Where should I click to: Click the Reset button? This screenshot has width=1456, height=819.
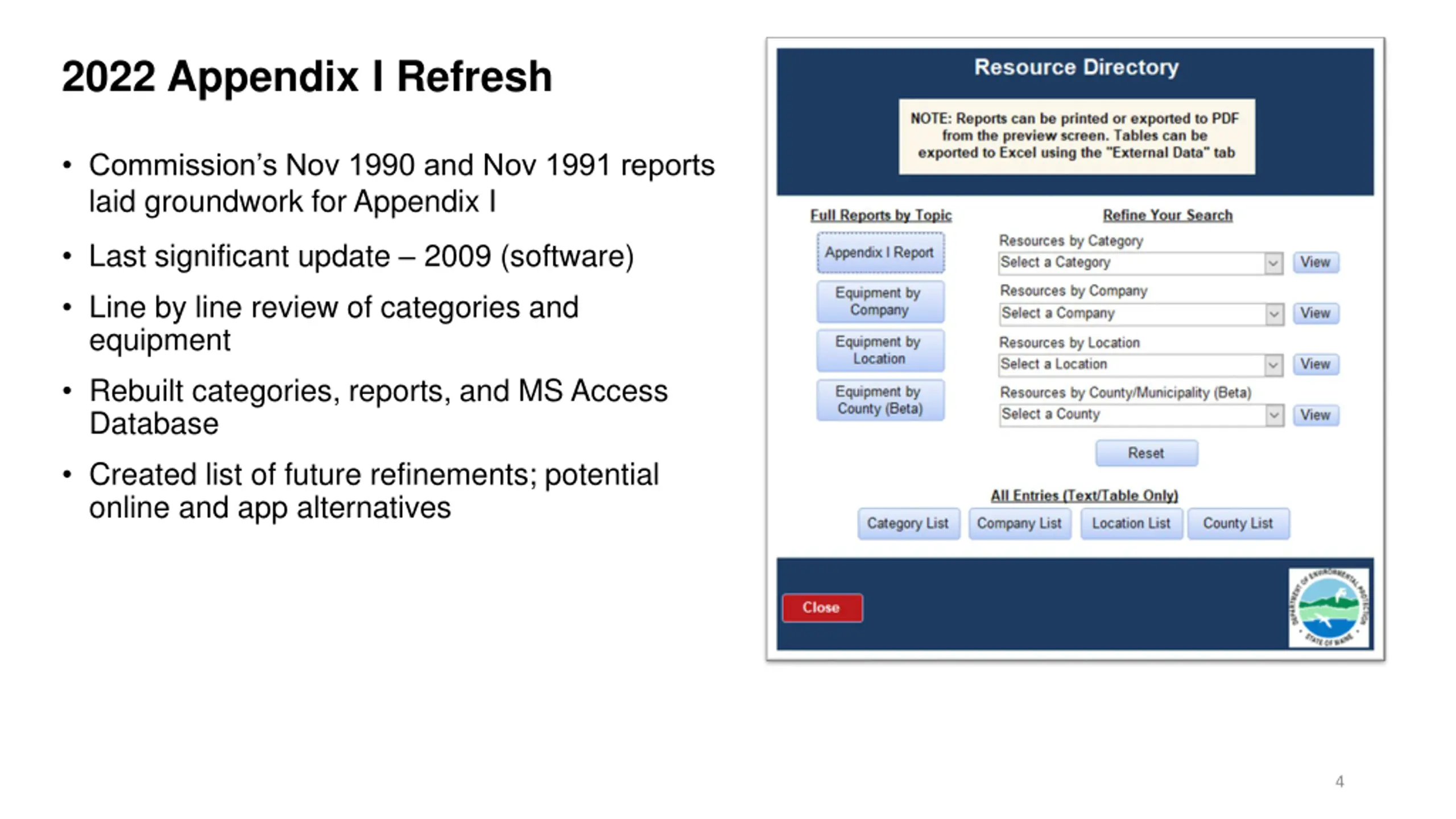[1147, 453]
